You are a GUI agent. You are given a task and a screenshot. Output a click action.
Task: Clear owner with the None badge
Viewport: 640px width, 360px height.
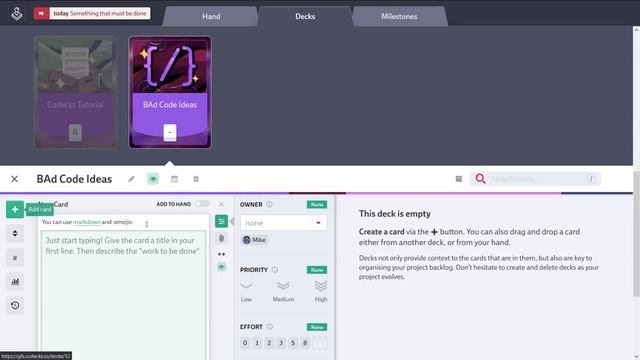[317, 204]
